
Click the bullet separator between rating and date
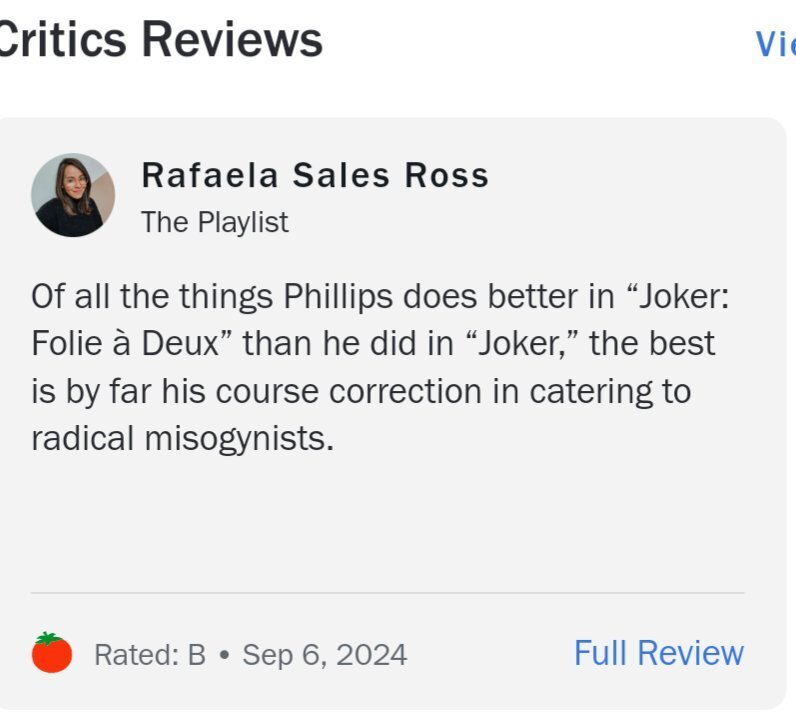coord(224,655)
